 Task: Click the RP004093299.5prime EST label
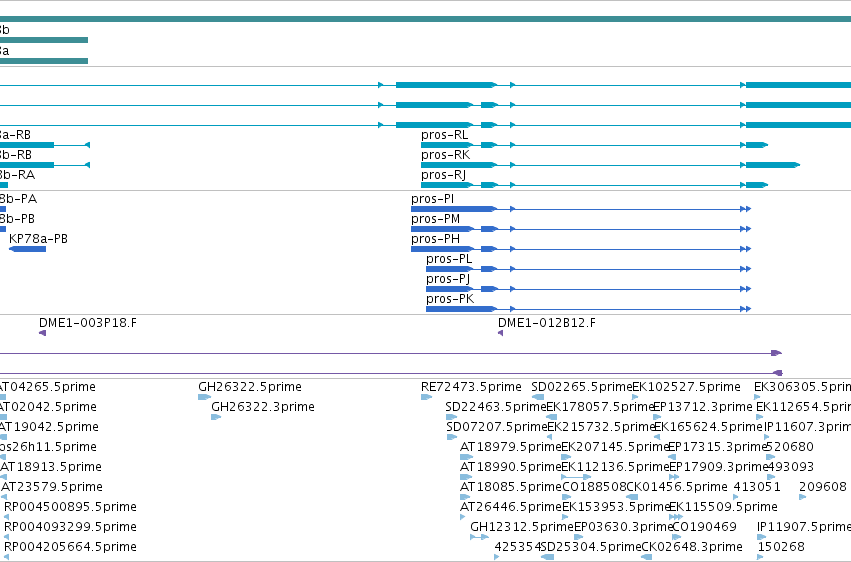(x=71, y=527)
